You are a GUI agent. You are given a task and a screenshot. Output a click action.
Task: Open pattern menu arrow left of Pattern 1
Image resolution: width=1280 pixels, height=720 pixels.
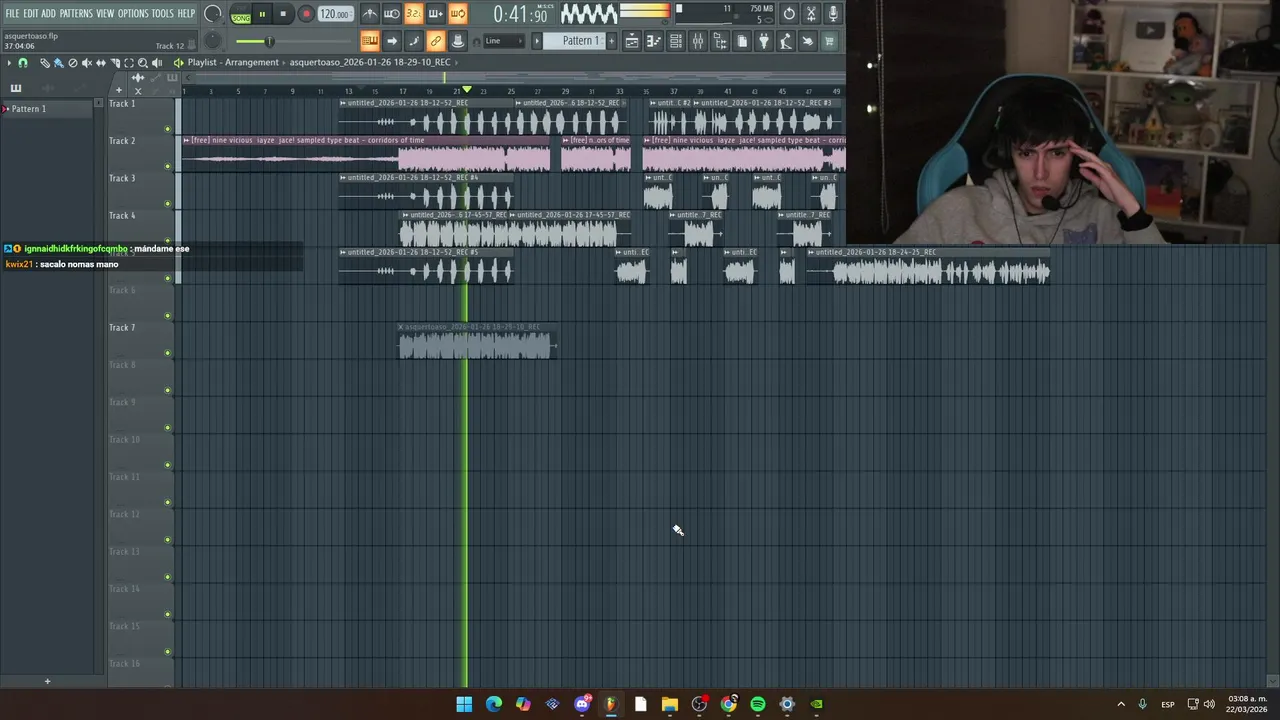(537, 41)
